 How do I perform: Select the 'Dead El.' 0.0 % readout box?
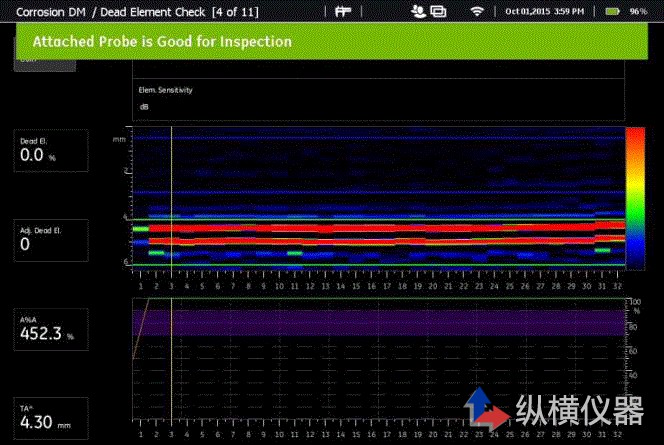pyautogui.click(x=51, y=150)
